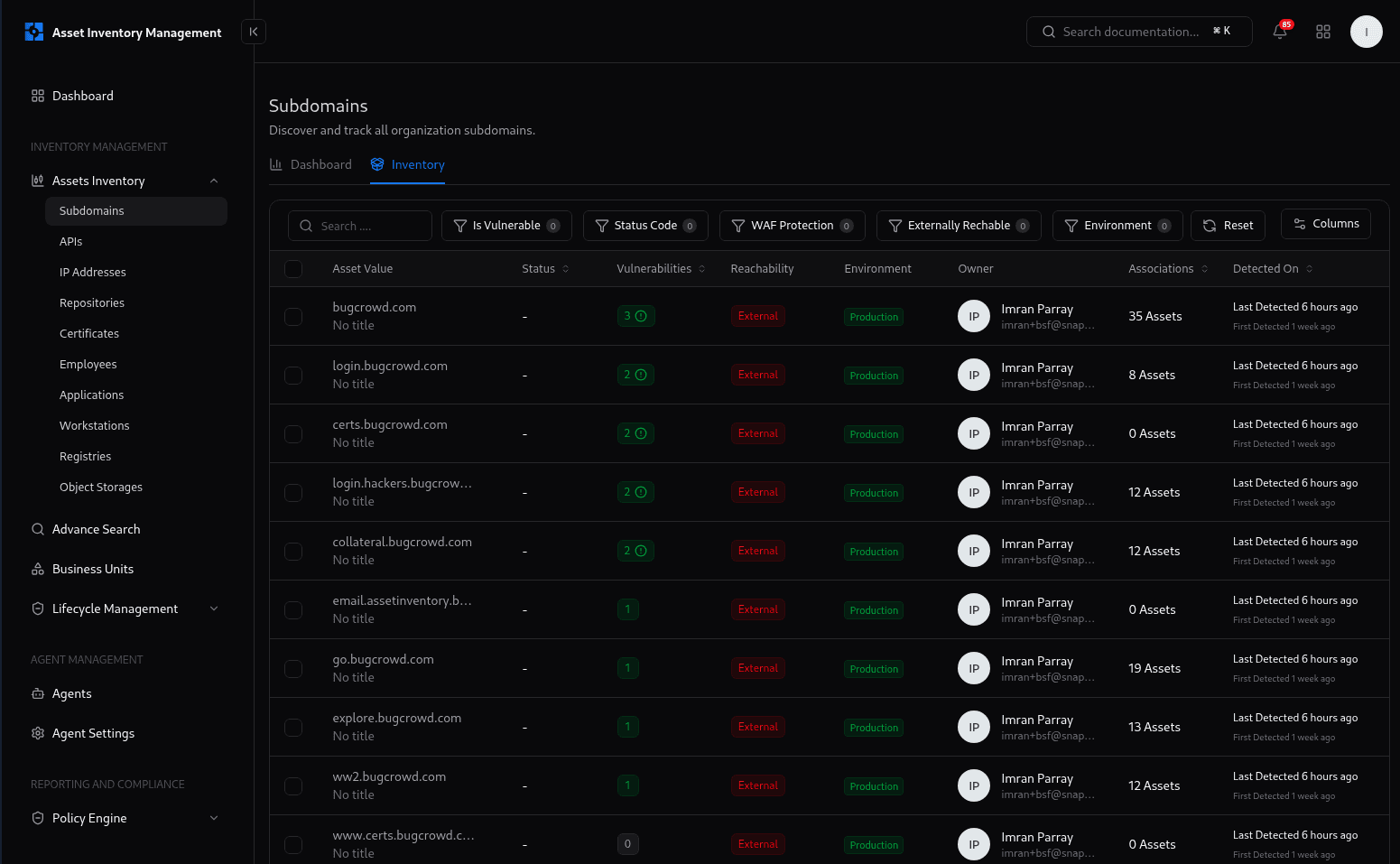
Task: Check the email.assetinventory row checkbox
Action: click(x=293, y=610)
